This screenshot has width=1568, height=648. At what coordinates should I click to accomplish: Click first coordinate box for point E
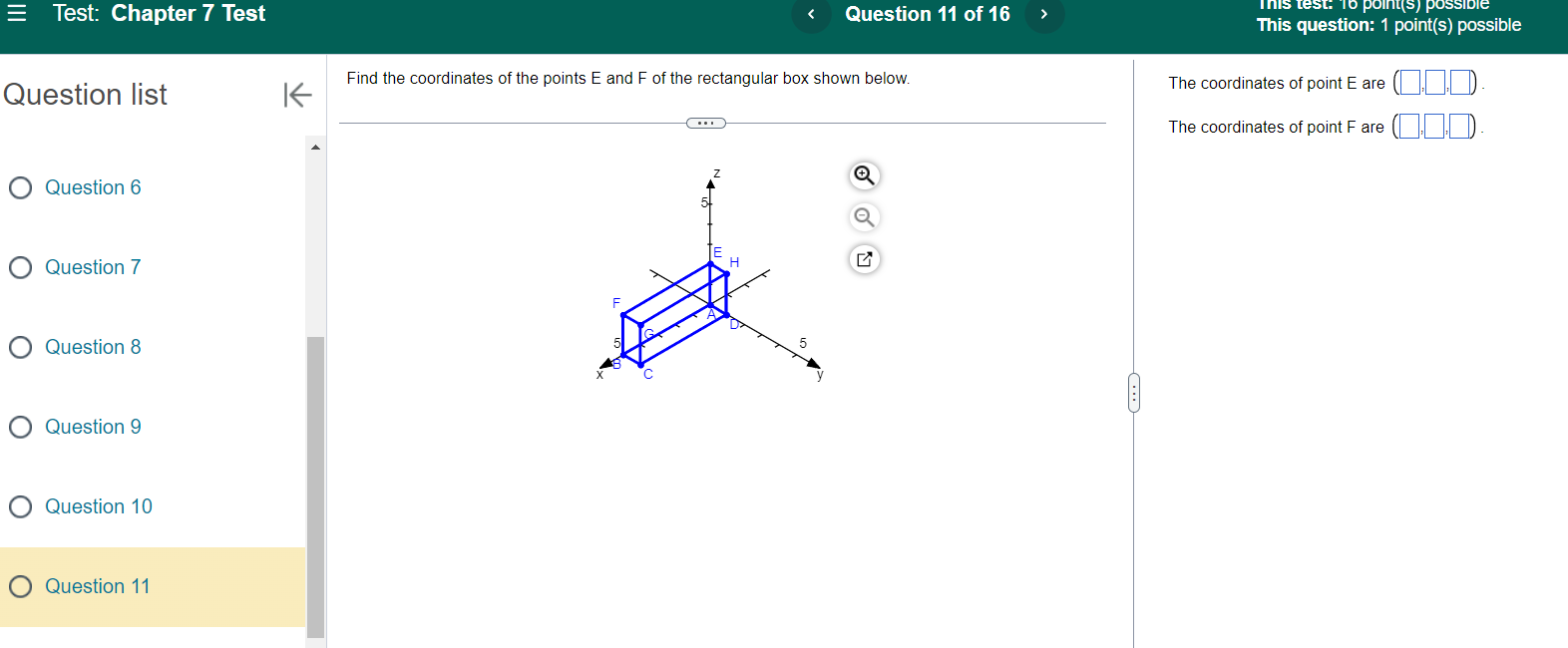click(1410, 83)
